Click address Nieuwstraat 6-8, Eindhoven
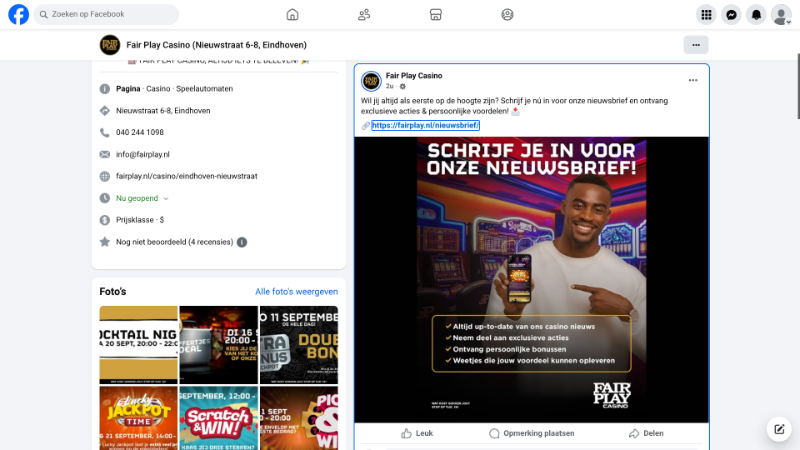The height and width of the screenshot is (450, 800). point(163,111)
